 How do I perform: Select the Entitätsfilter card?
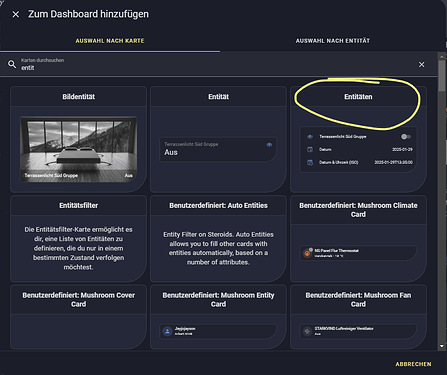[78, 239]
